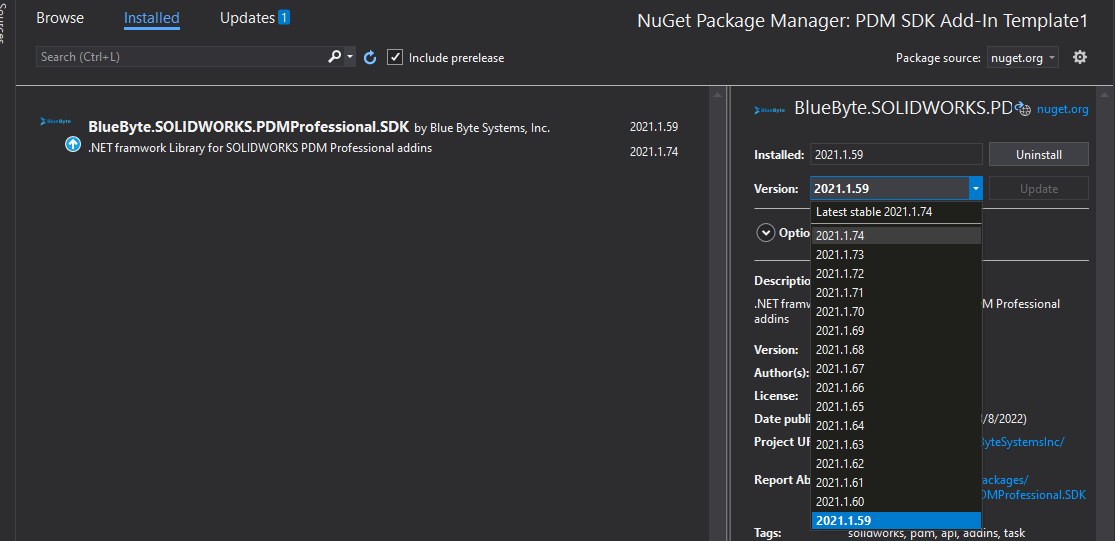1115x541 pixels.
Task: Expand the Options section chevron
Action: 765,232
